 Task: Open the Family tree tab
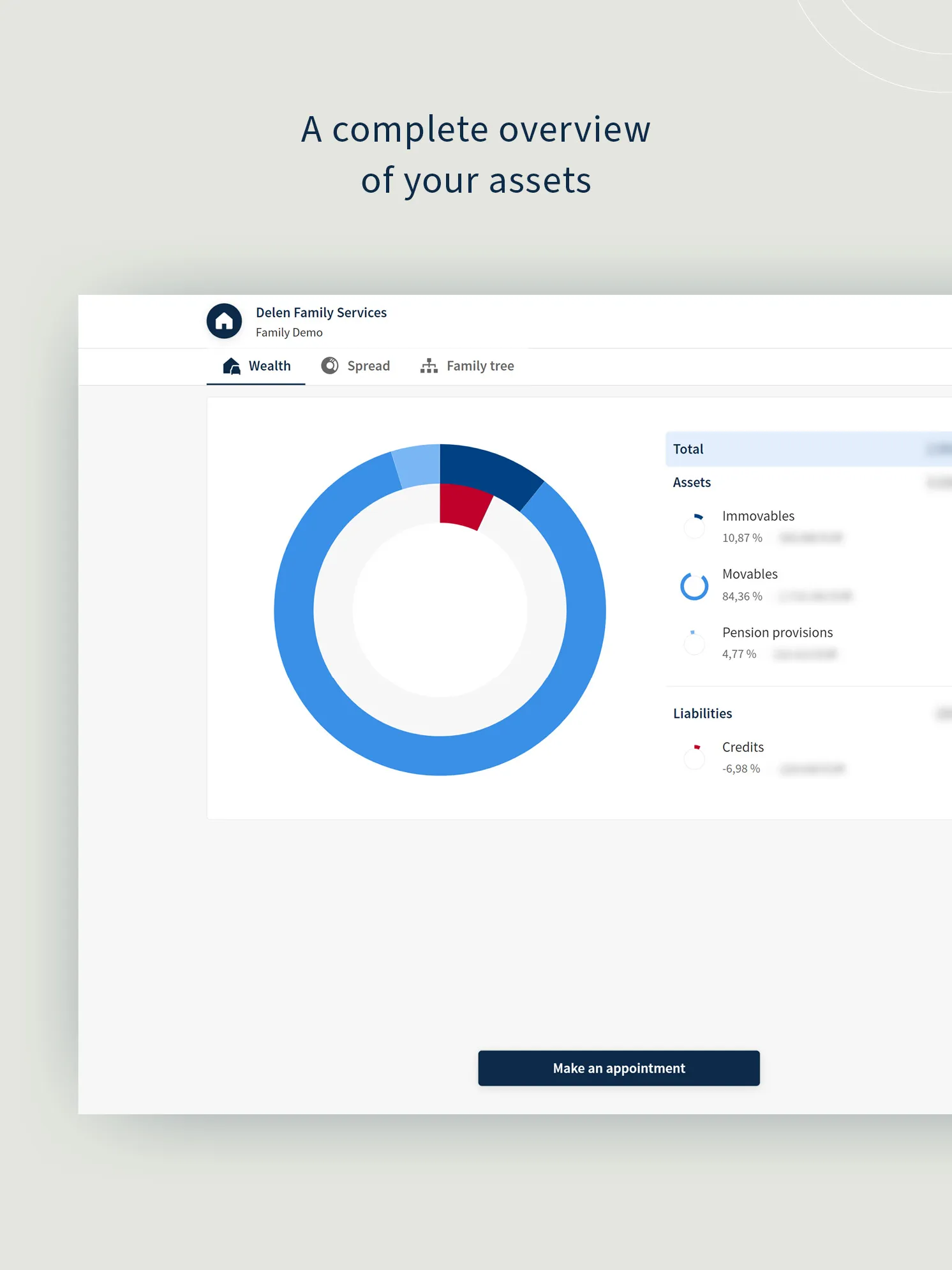pyautogui.click(x=467, y=366)
